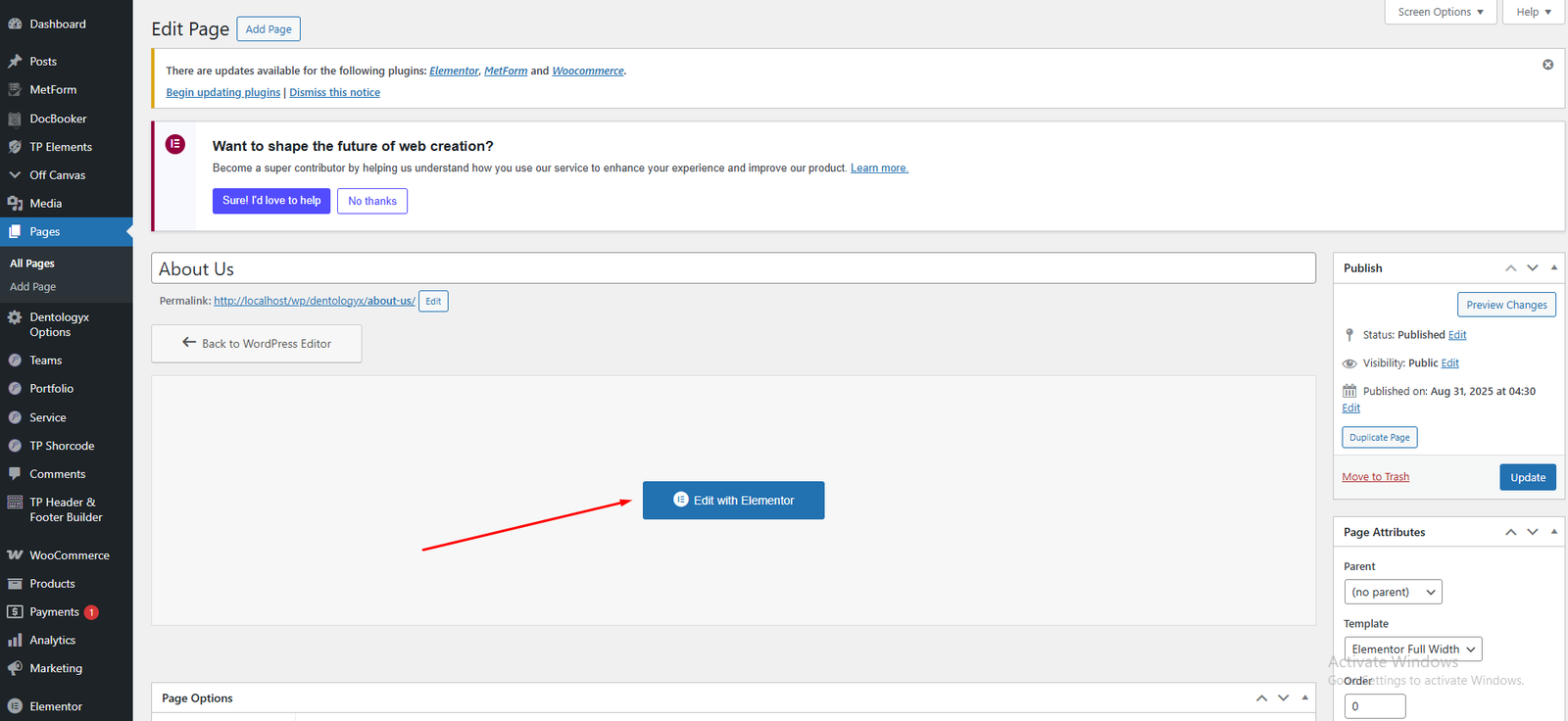The height and width of the screenshot is (721, 1568).
Task: Open the Parent page dropdown
Action: click(1393, 592)
